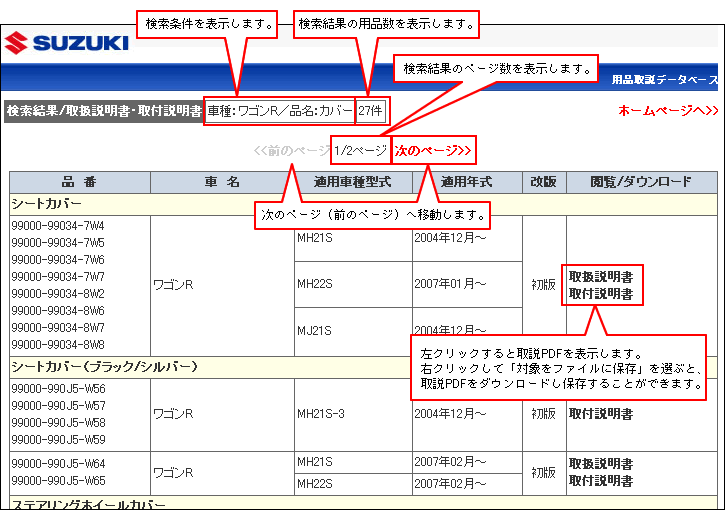The height and width of the screenshot is (510, 725).
Task: Click the 閲覧/ダウンロード column header
Action: click(641, 182)
